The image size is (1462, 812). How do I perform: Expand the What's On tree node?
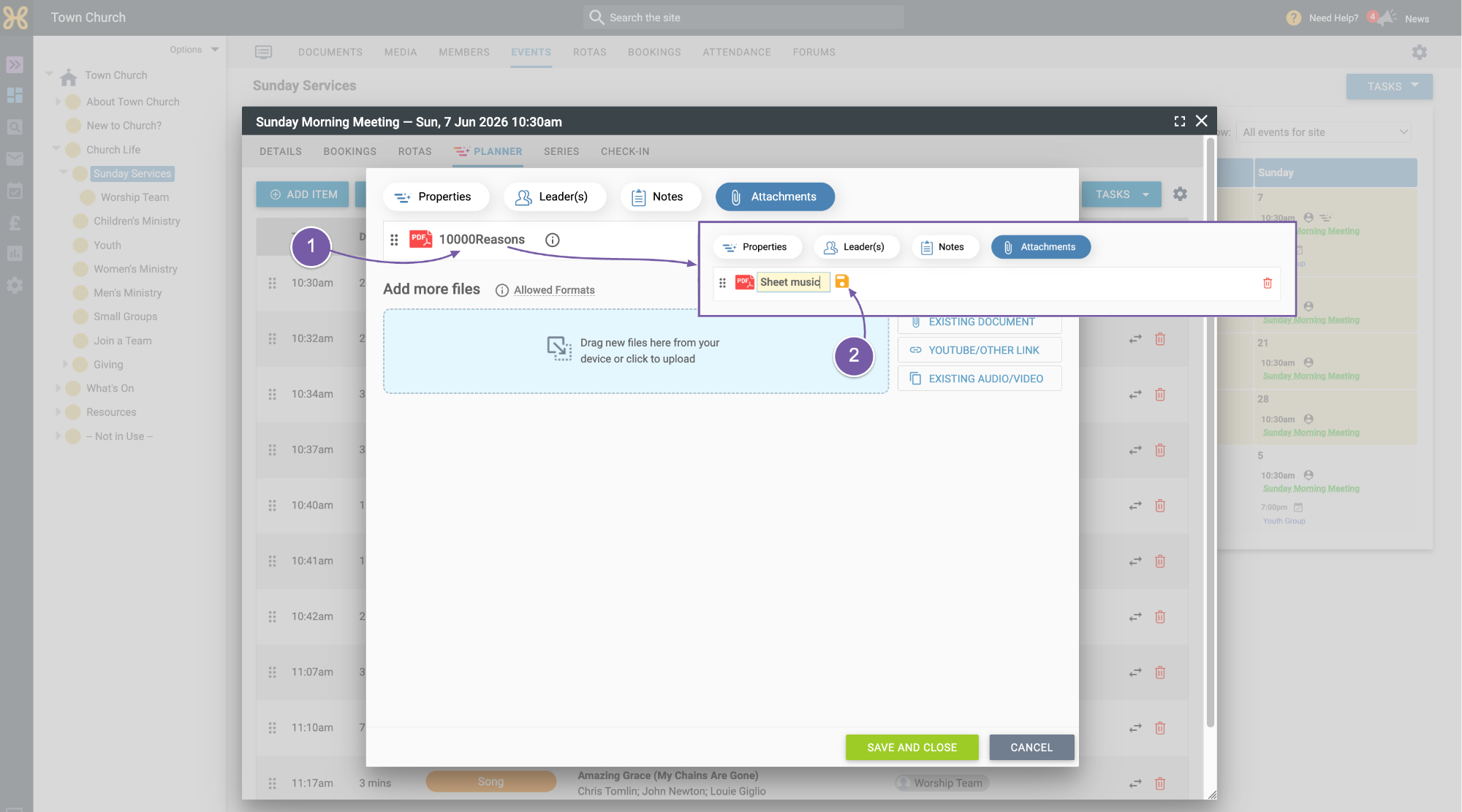pos(58,388)
